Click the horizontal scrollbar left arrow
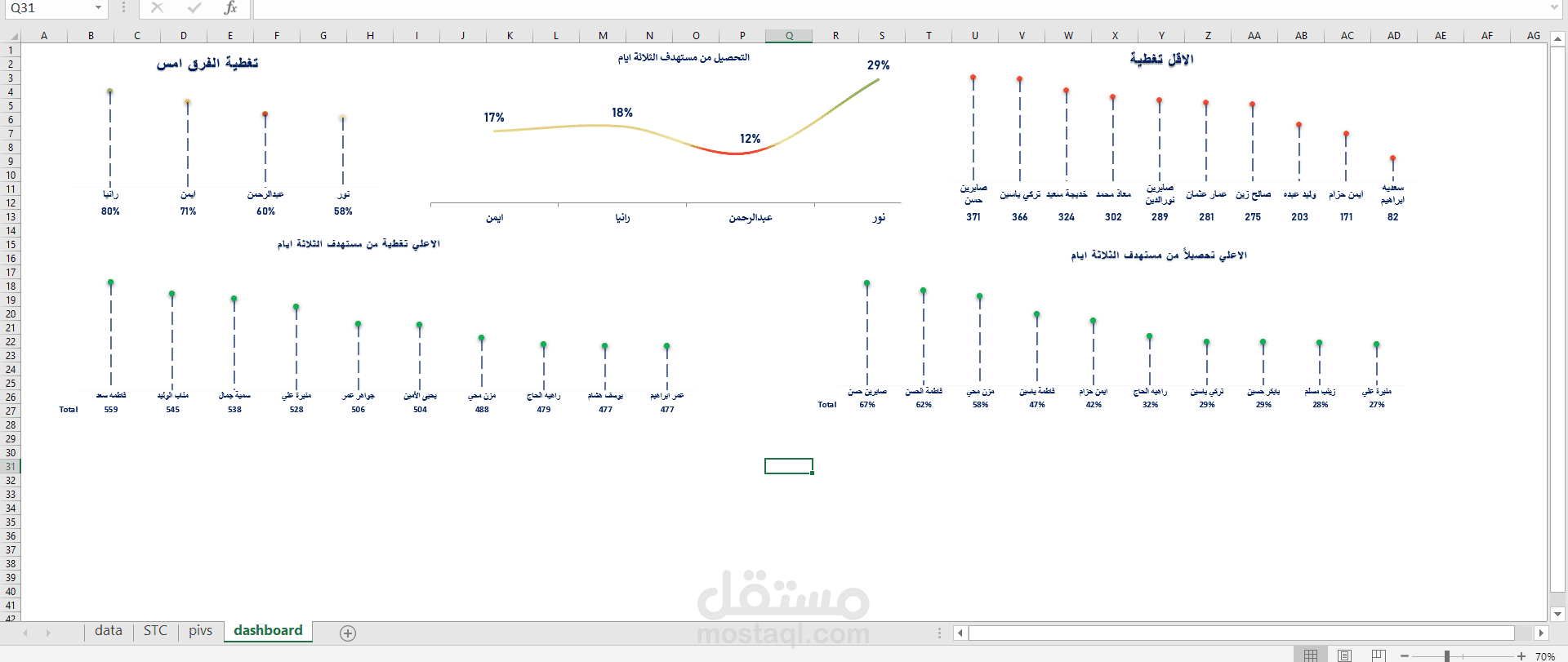Image resolution: width=1568 pixels, height=662 pixels. 960,633
